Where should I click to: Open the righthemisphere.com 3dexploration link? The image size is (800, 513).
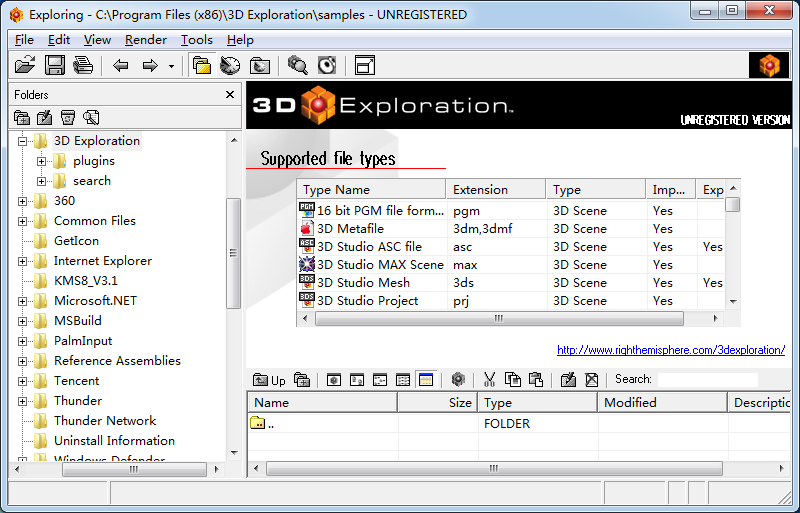(670, 350)
